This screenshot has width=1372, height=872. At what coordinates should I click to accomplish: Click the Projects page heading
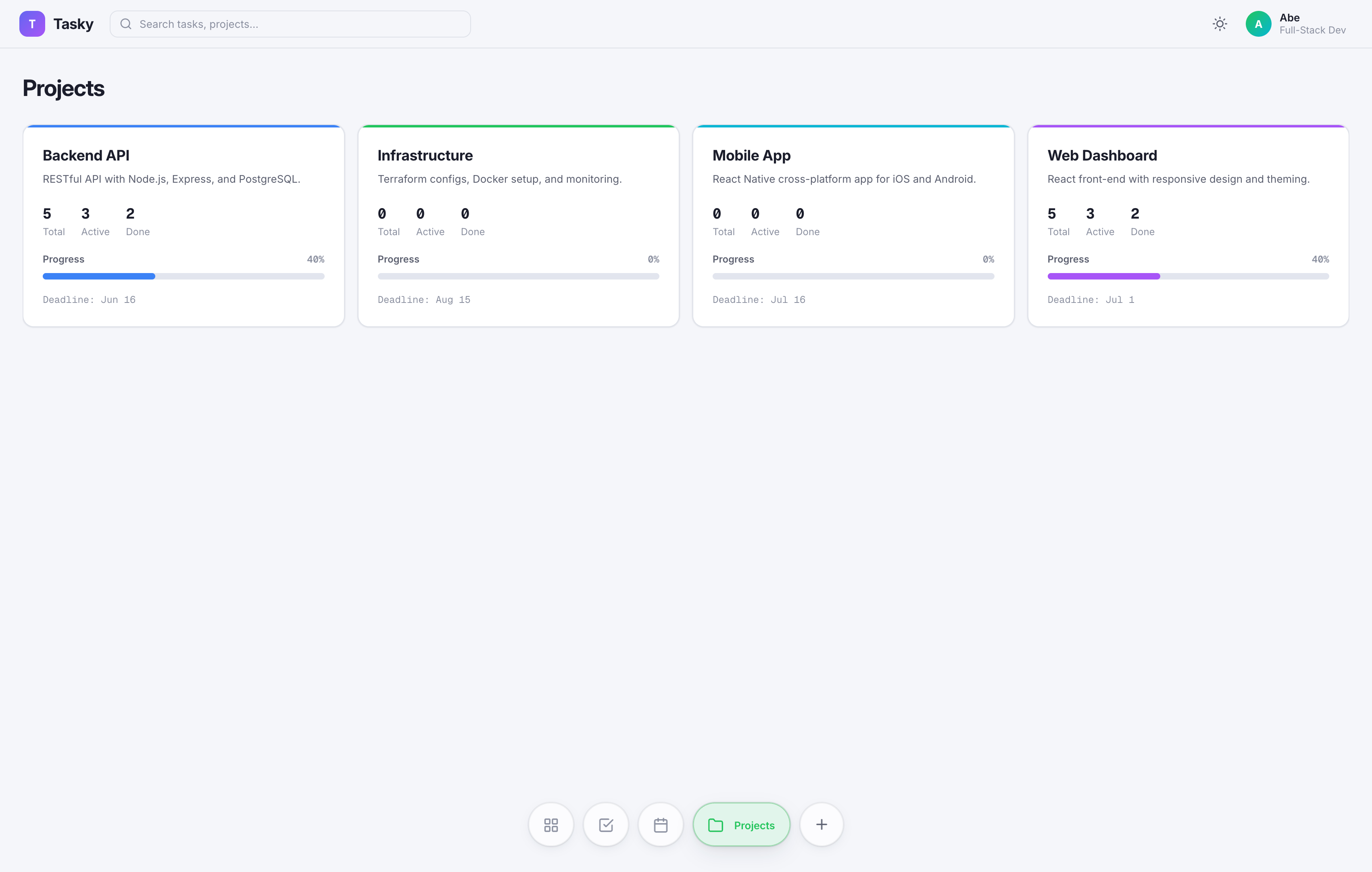[x=63, y=88]
